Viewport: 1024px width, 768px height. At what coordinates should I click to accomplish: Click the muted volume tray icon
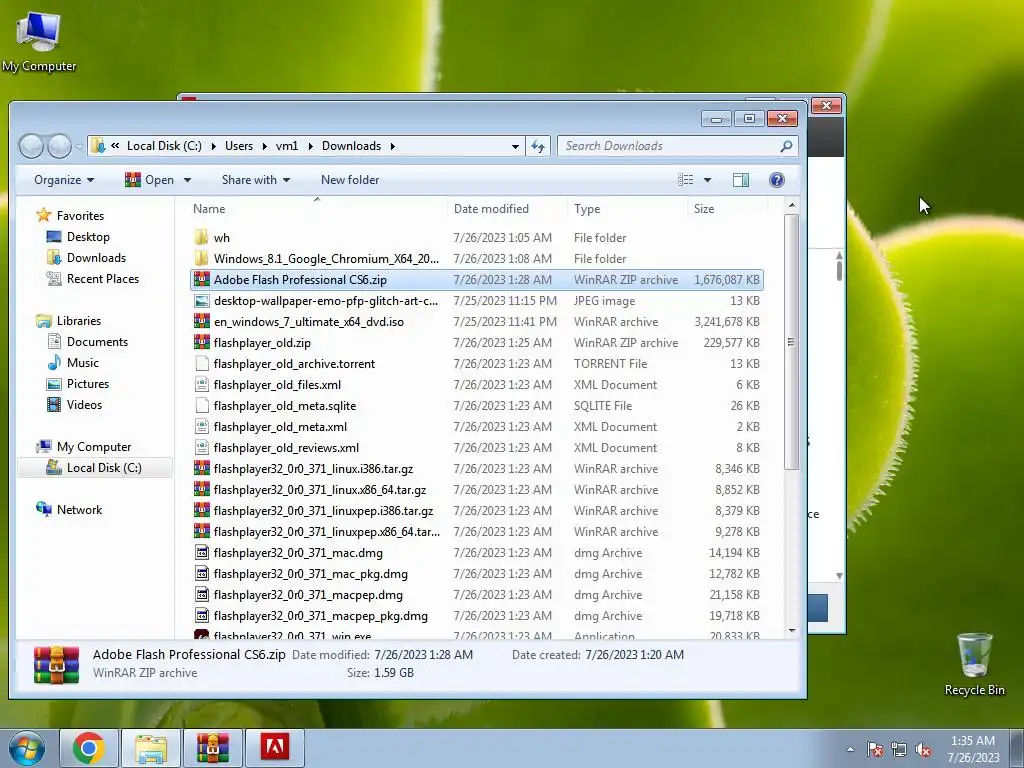coord(923,750)
